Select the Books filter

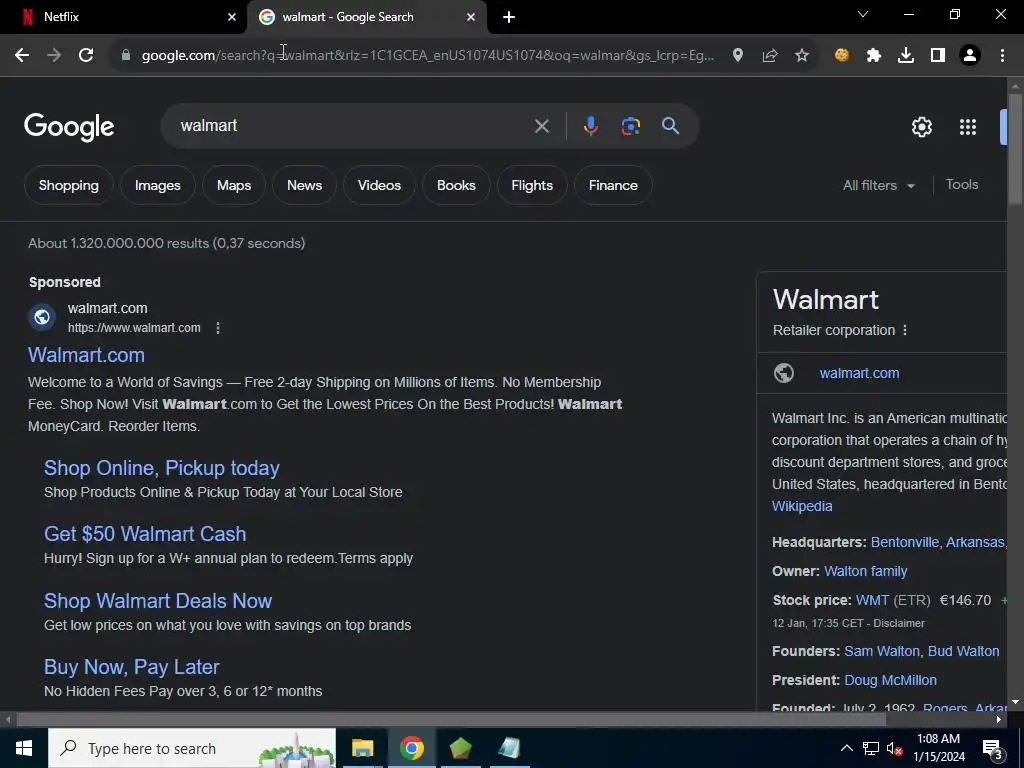(x=456, y=185)
